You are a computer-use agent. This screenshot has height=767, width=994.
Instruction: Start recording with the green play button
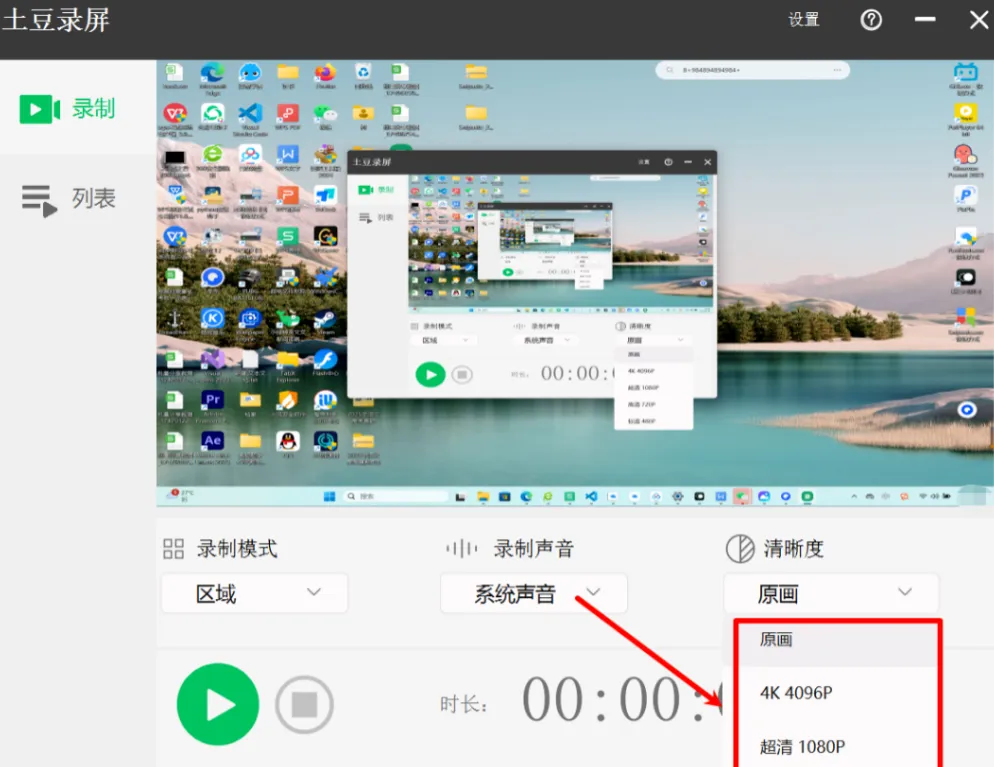[x=218, y=704]
